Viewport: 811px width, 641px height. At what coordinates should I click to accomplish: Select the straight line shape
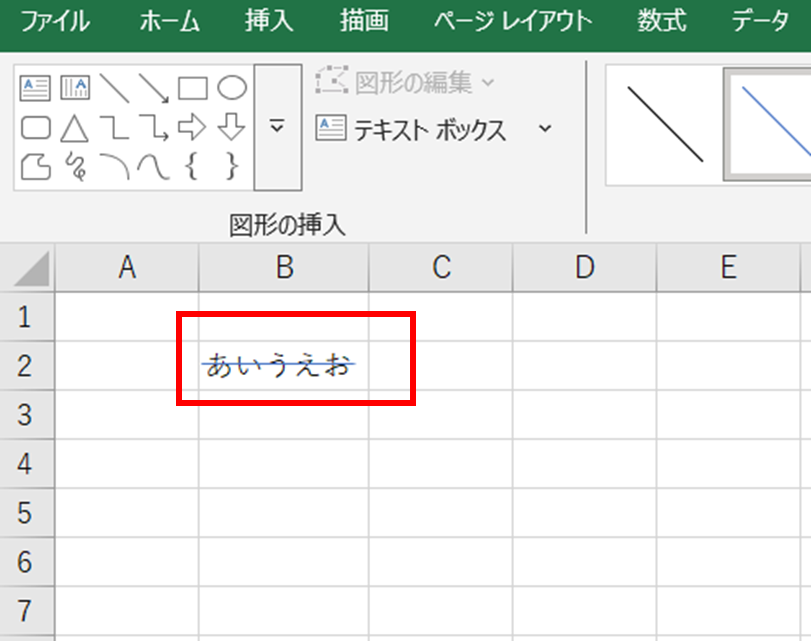[114, 89]
